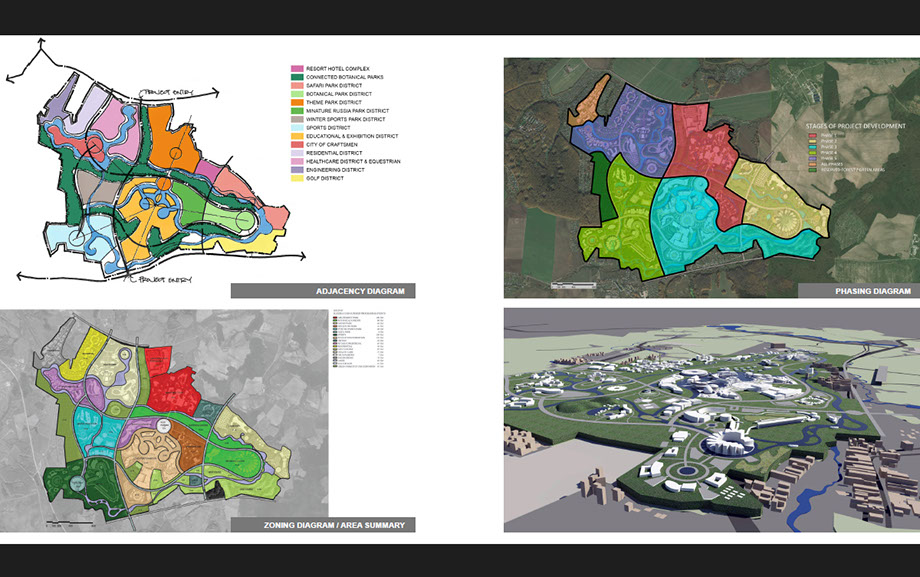Click the Safari Park District legend text

point(342,85)
